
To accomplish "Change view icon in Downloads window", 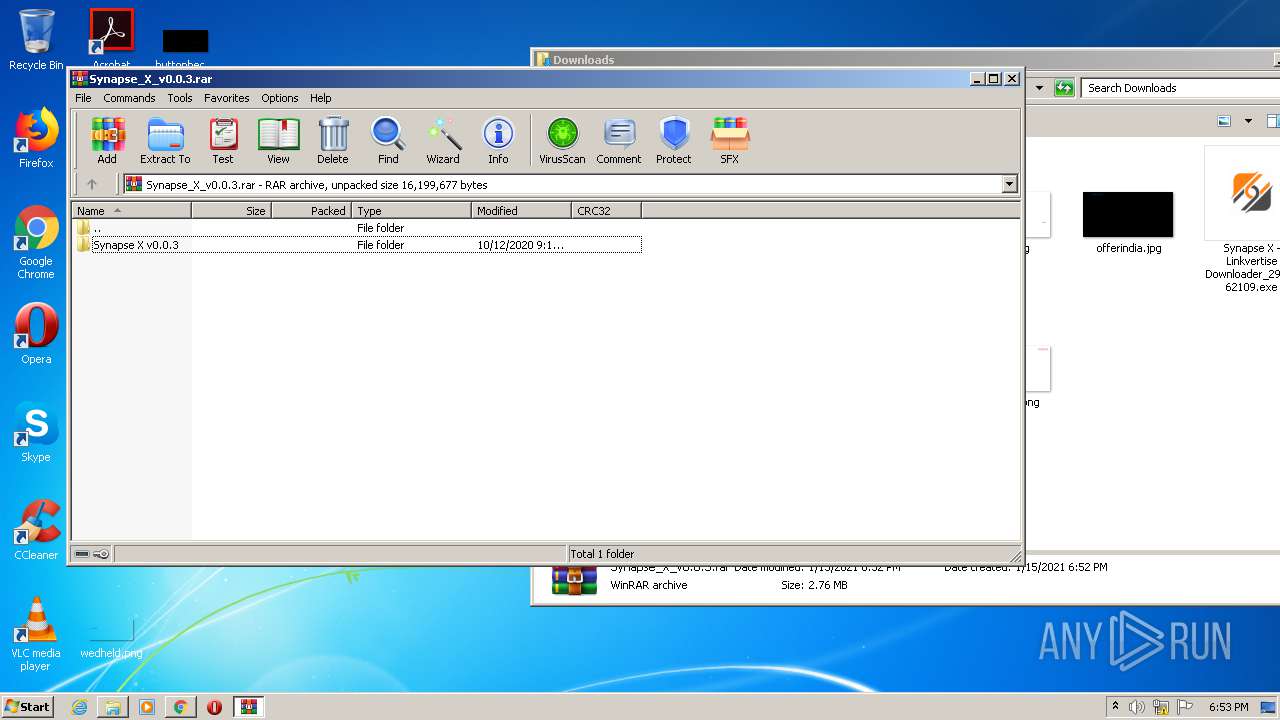I will pyautogui.click(x=1224, y=121).
